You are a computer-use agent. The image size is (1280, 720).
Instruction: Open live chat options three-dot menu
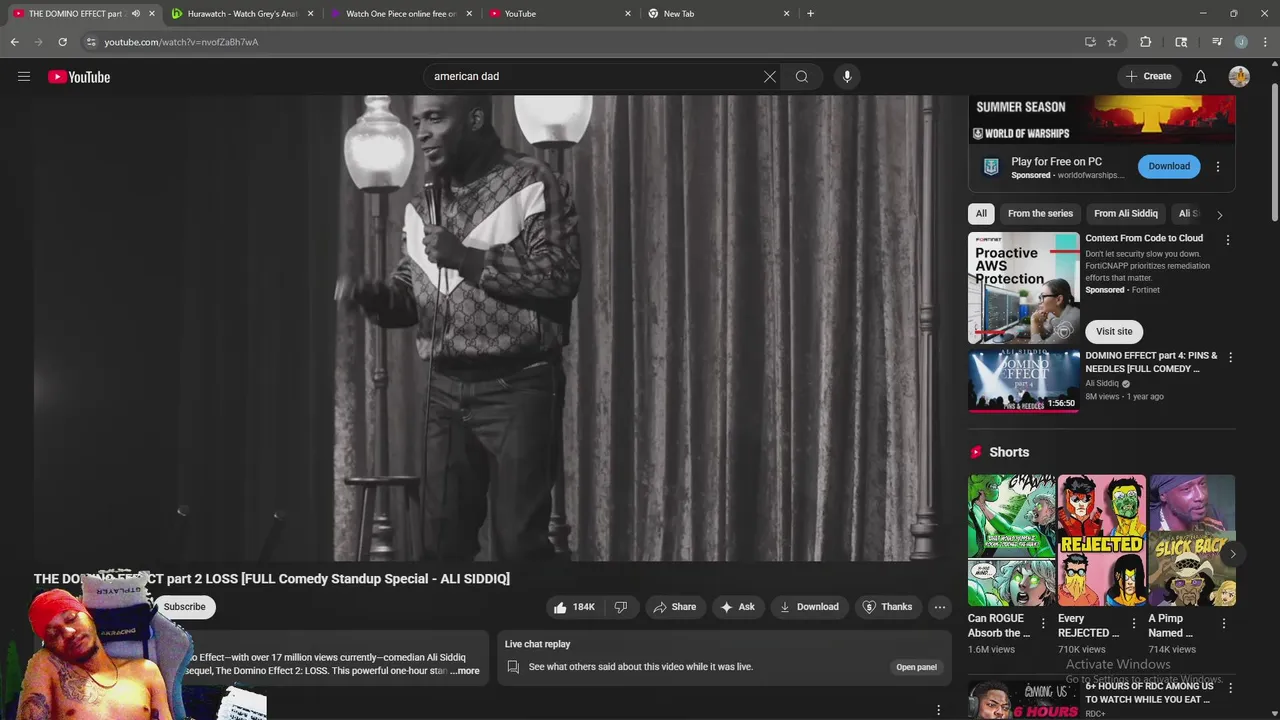click(938, 710)
